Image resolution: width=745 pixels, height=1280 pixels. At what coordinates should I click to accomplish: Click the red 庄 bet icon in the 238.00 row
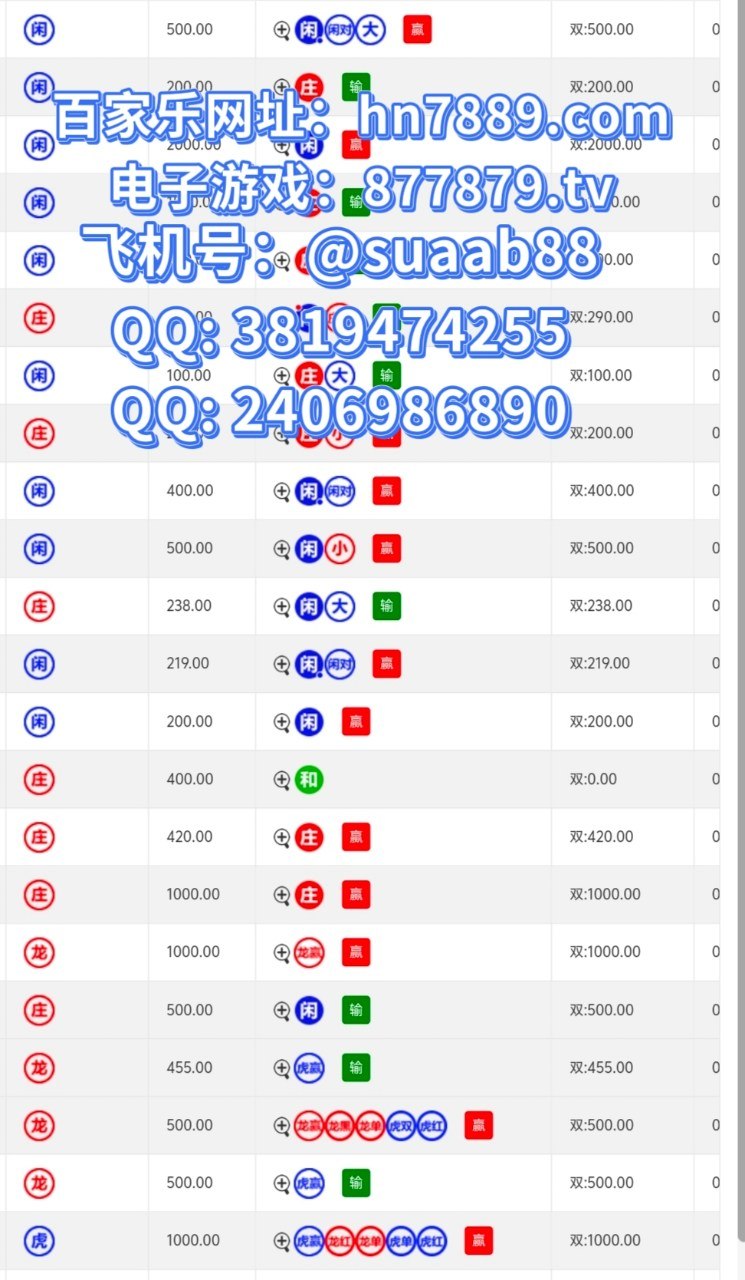pyautogui.click(x=39, y=606)
